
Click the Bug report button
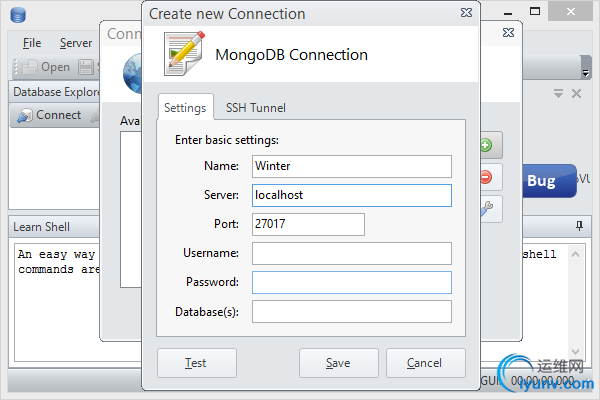[x=541, y=181]
